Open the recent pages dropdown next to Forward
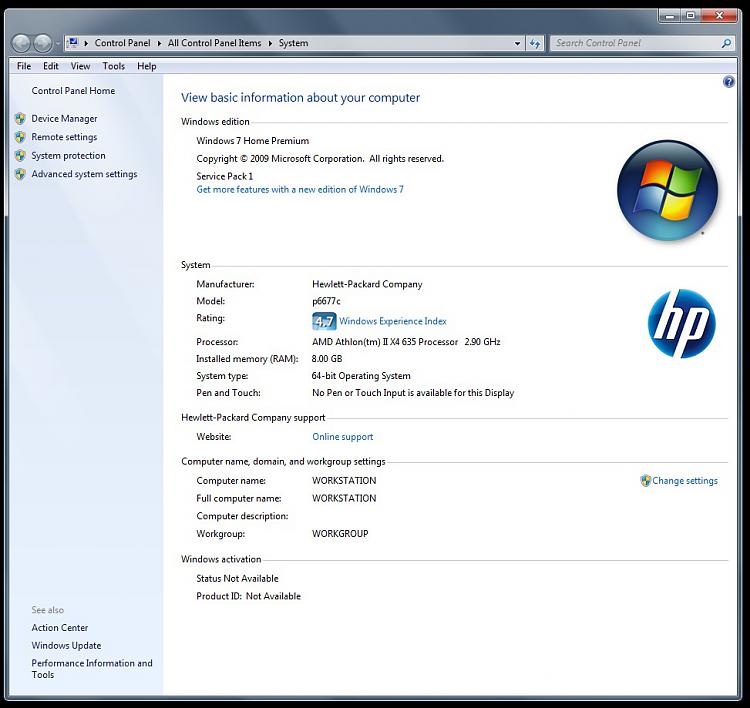Viewport: 750px width, 708px height. click(x=57, y=43)
